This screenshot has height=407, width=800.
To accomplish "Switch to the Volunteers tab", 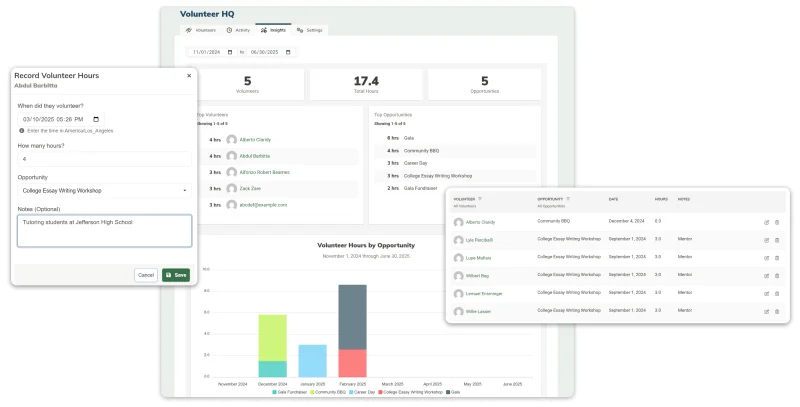I will point(201,30).
